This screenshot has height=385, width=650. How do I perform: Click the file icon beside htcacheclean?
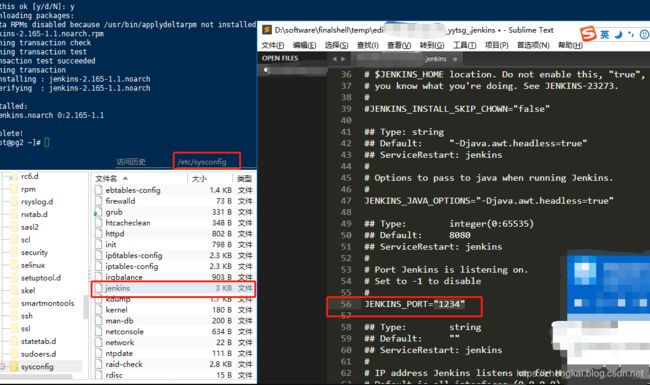98,223
